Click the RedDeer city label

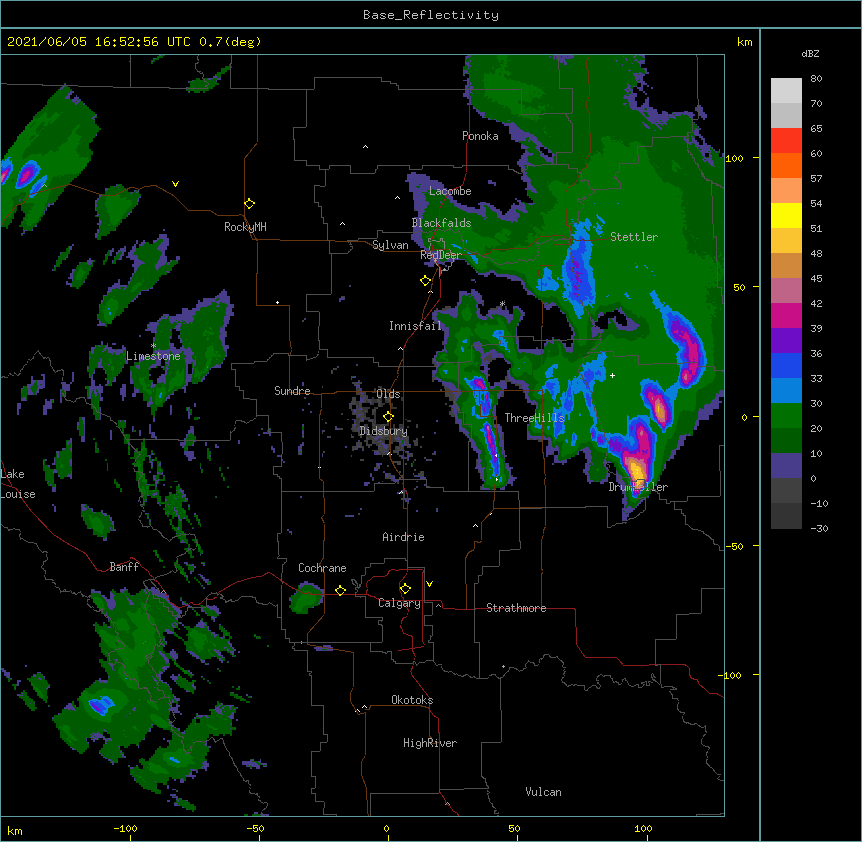point(440,255)
